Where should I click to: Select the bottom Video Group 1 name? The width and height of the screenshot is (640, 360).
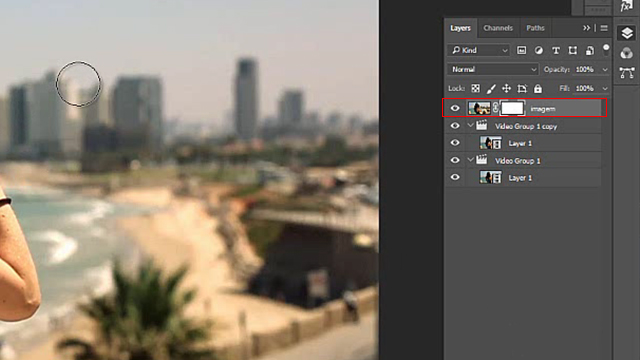click(x=518, y=161)
